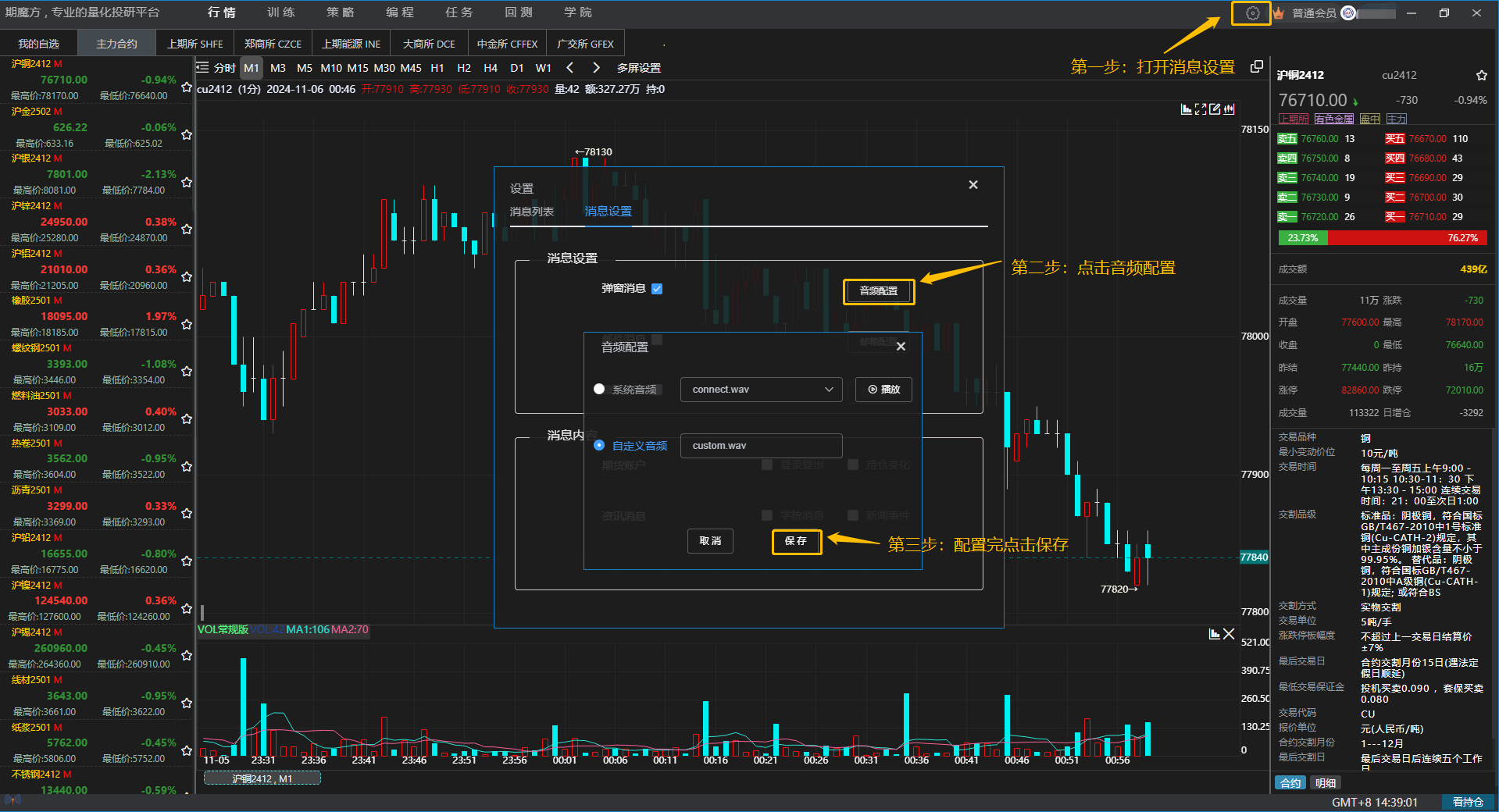Go to previous timeframe page arrow
The image size is (1499, 812).
(x=569, y=68)
